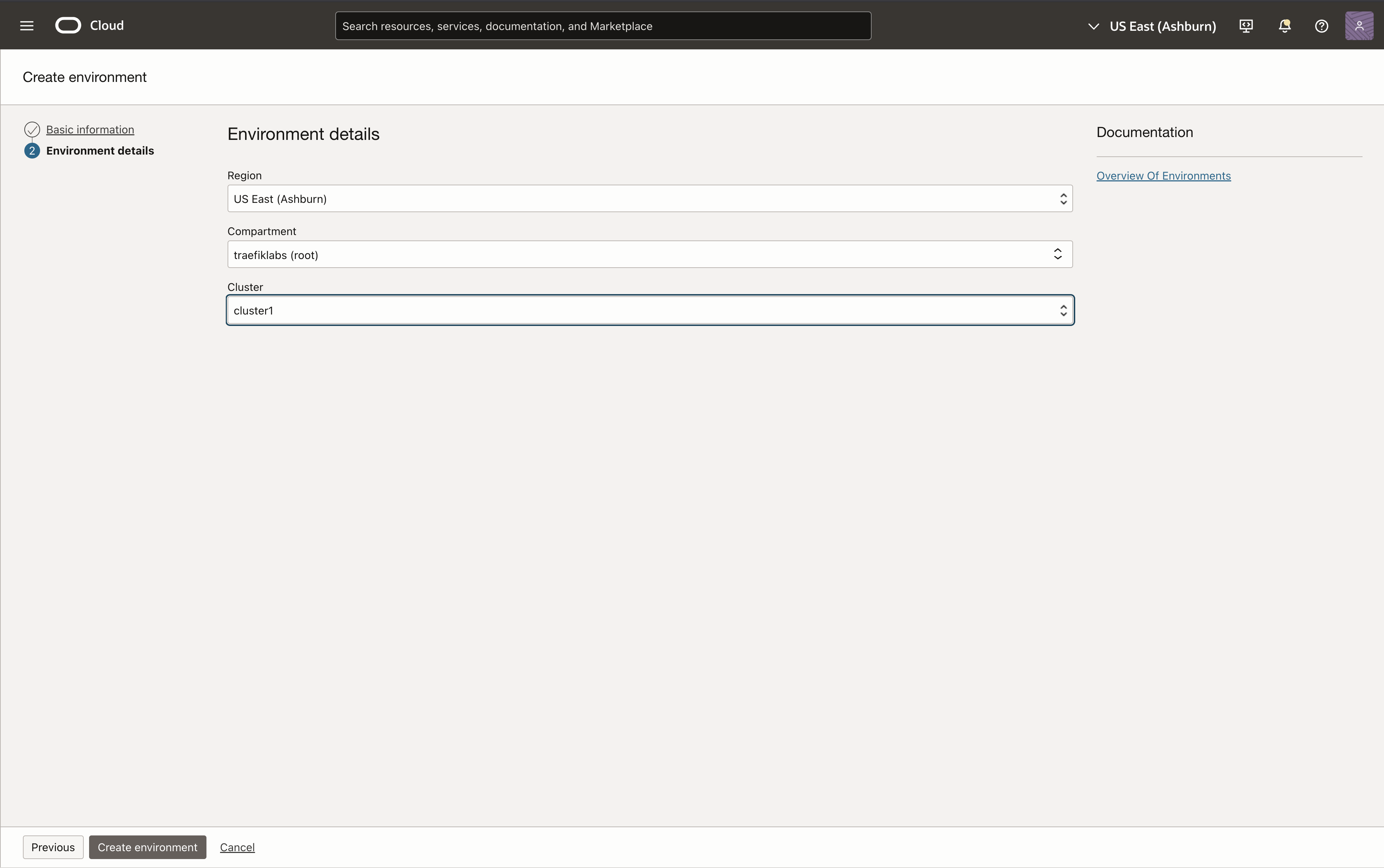Open the Overview Of Environments link
This screenshot has width=1384, height=868.
click(x=1163, y=176)
